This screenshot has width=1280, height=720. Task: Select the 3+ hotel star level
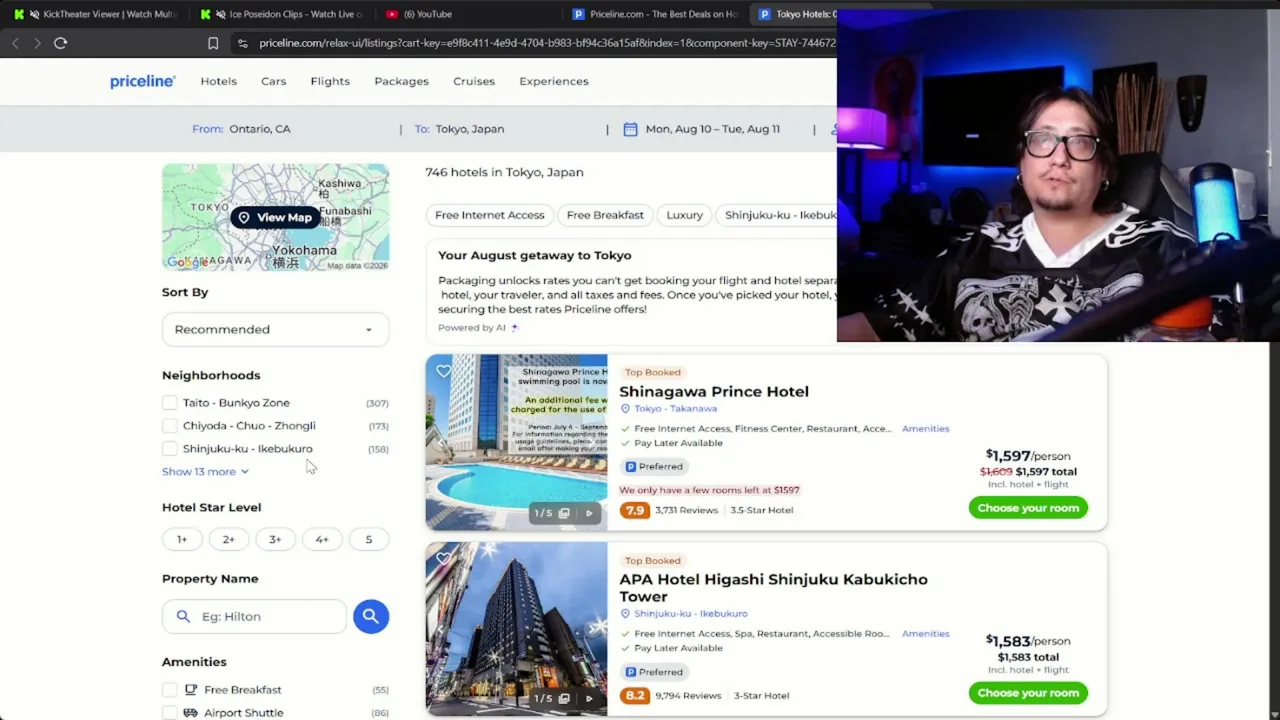[275, 539]
